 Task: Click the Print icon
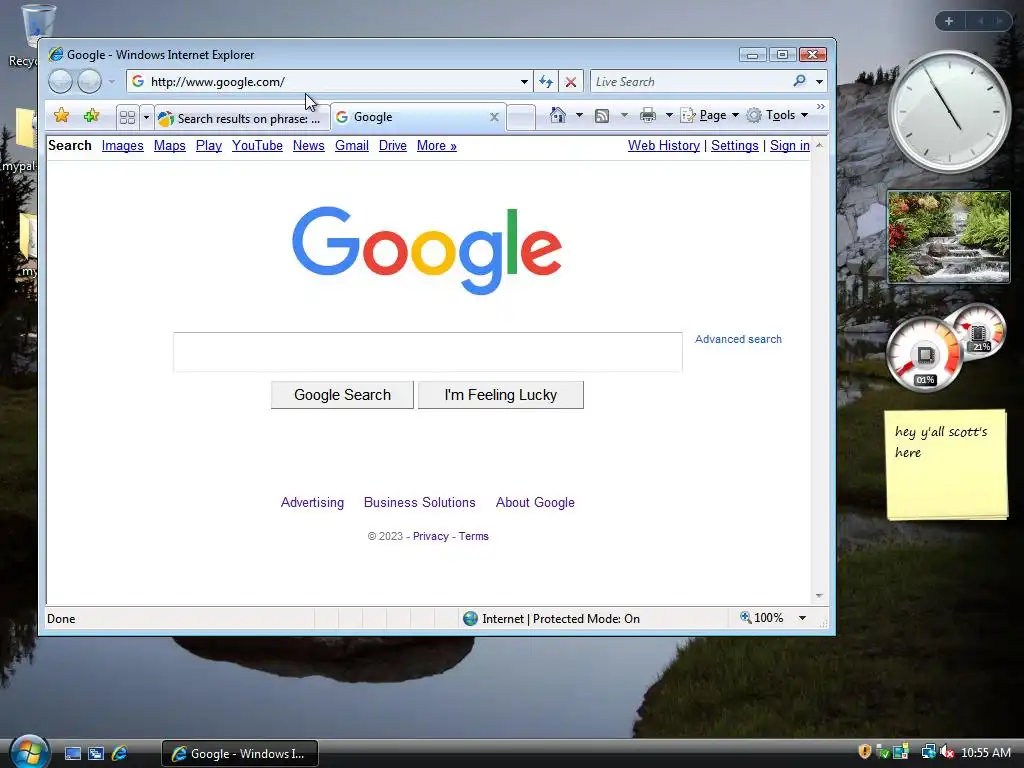(648, 116)
